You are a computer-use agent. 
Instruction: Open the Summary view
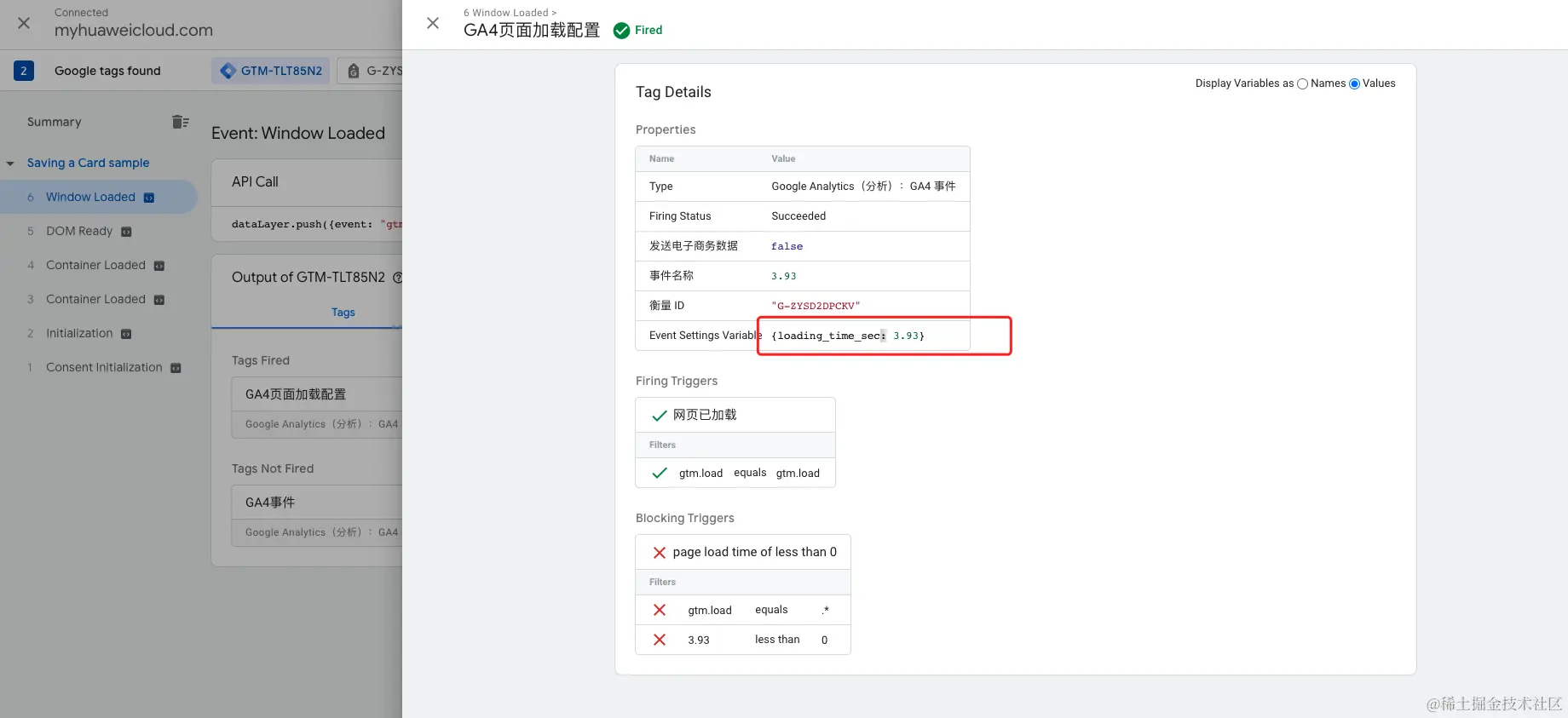click(x=55, y=122)
